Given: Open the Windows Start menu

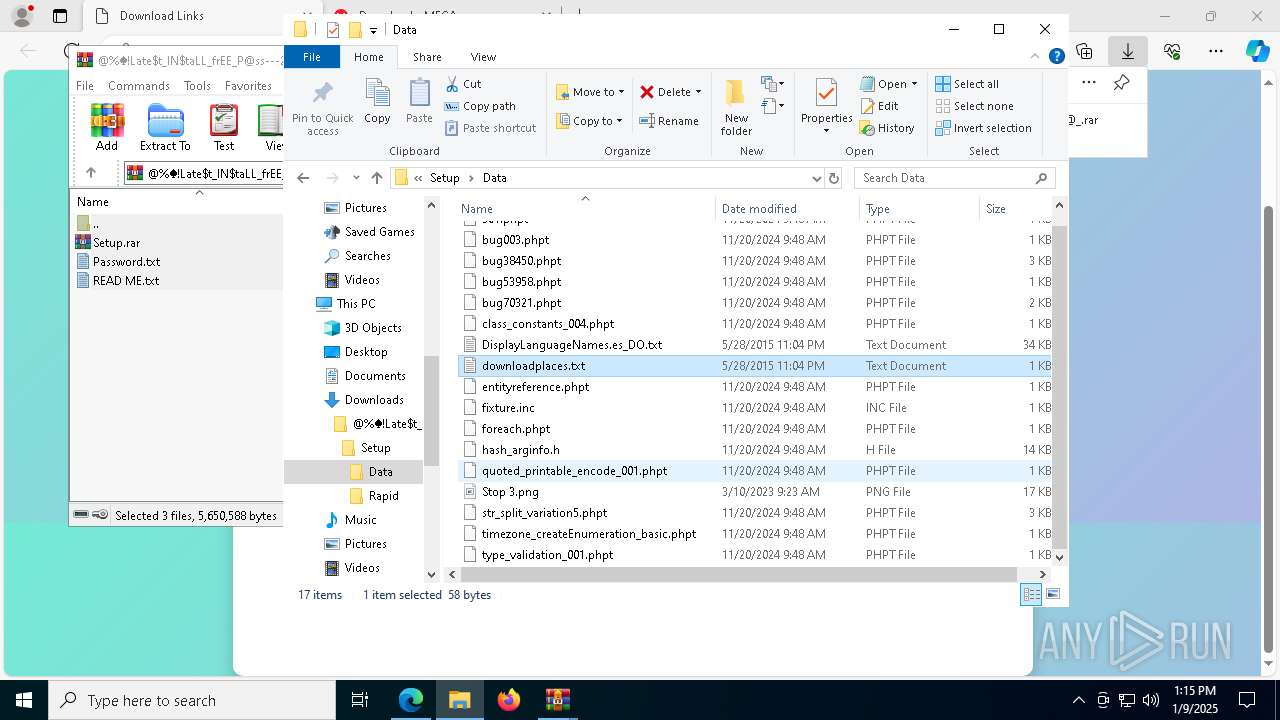Looking at the screenshot, I should [24, 700].
